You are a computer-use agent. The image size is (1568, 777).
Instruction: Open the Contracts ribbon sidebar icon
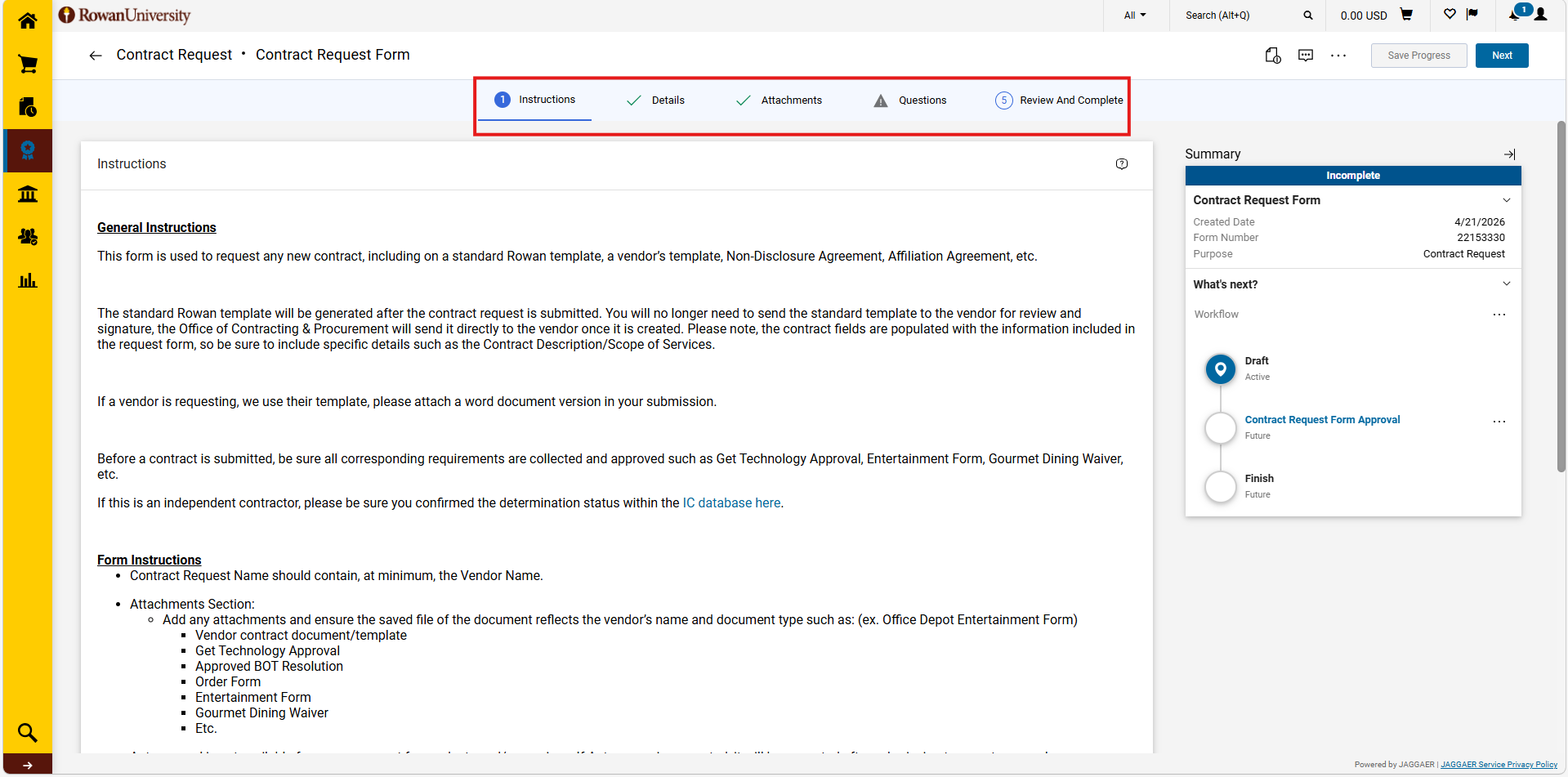[28, 150]
